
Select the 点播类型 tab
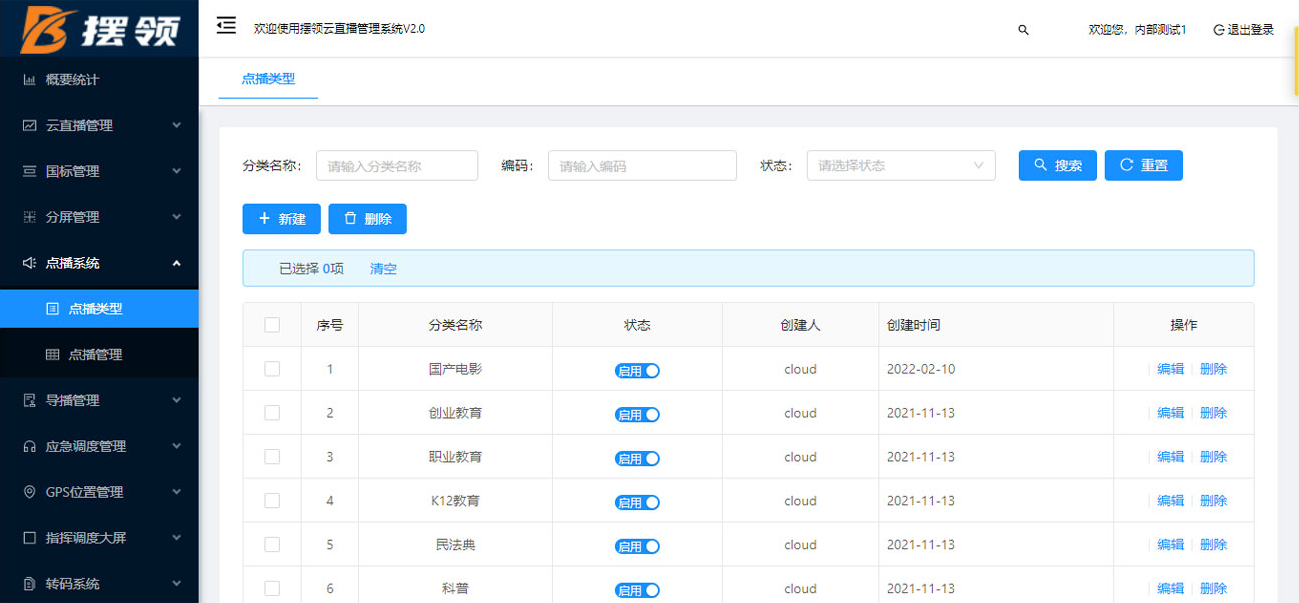pyautogui.click(x=268, y=78)
